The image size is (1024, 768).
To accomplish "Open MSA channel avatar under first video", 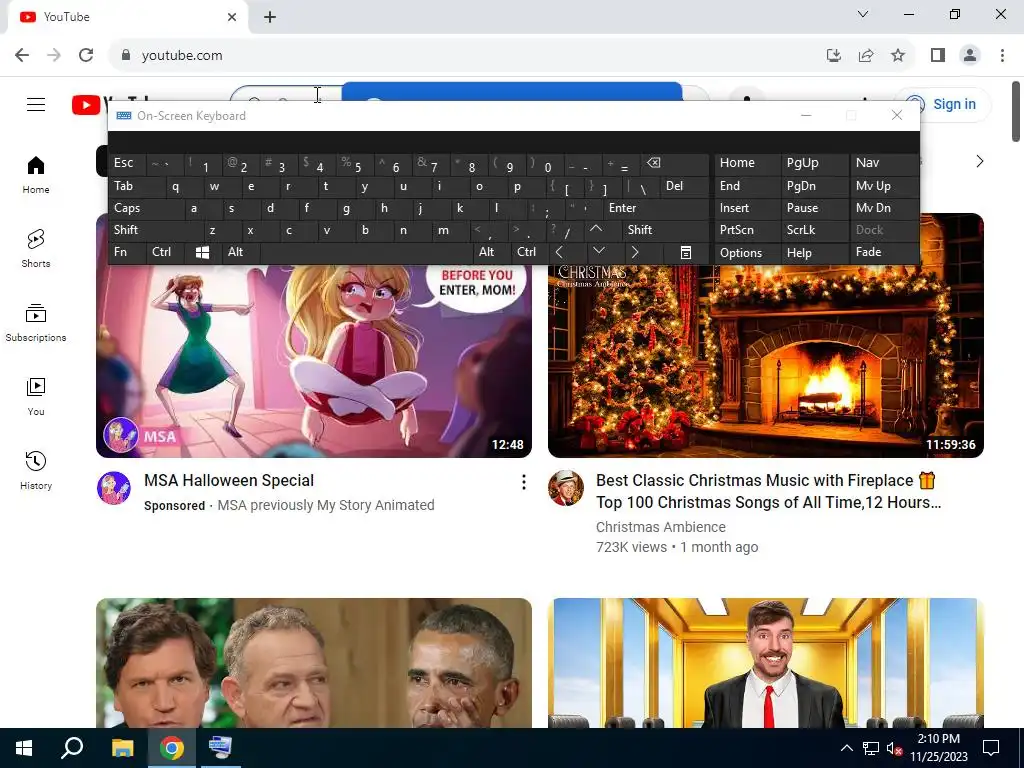I will click(114, 488).
